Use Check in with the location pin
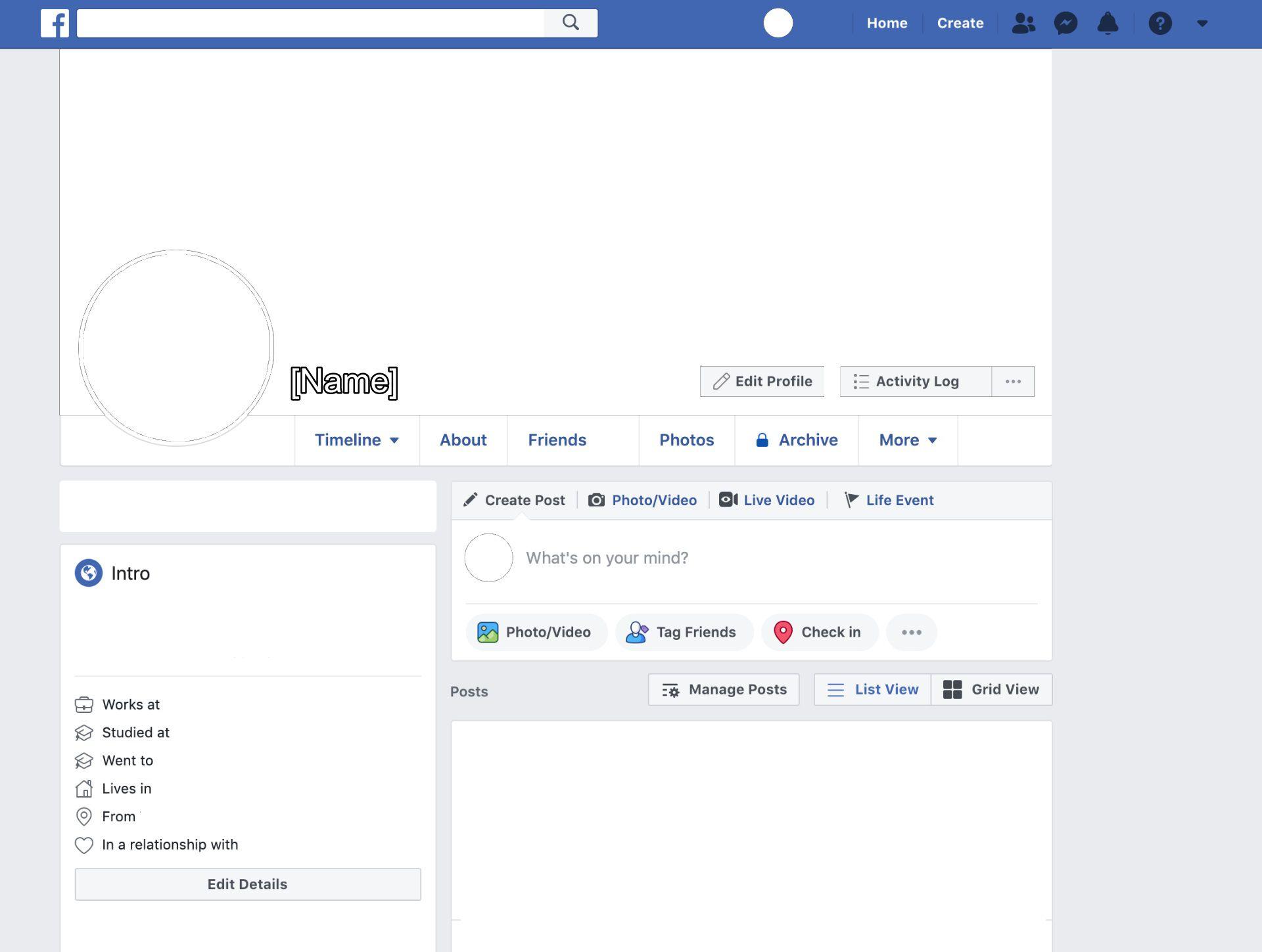This screenshot has height=952, width=1262. tap(820, 632)
